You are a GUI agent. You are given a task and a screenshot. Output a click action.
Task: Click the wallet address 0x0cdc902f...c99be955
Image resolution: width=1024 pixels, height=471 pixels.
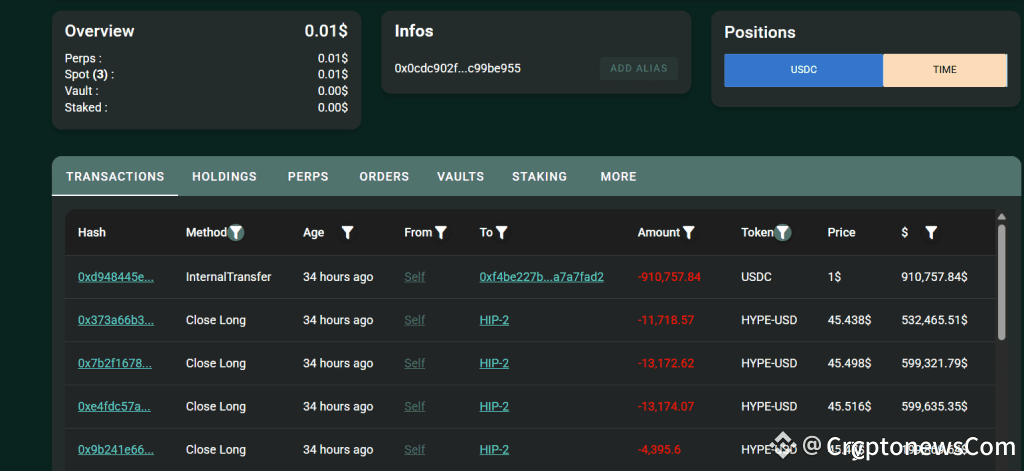457,69
